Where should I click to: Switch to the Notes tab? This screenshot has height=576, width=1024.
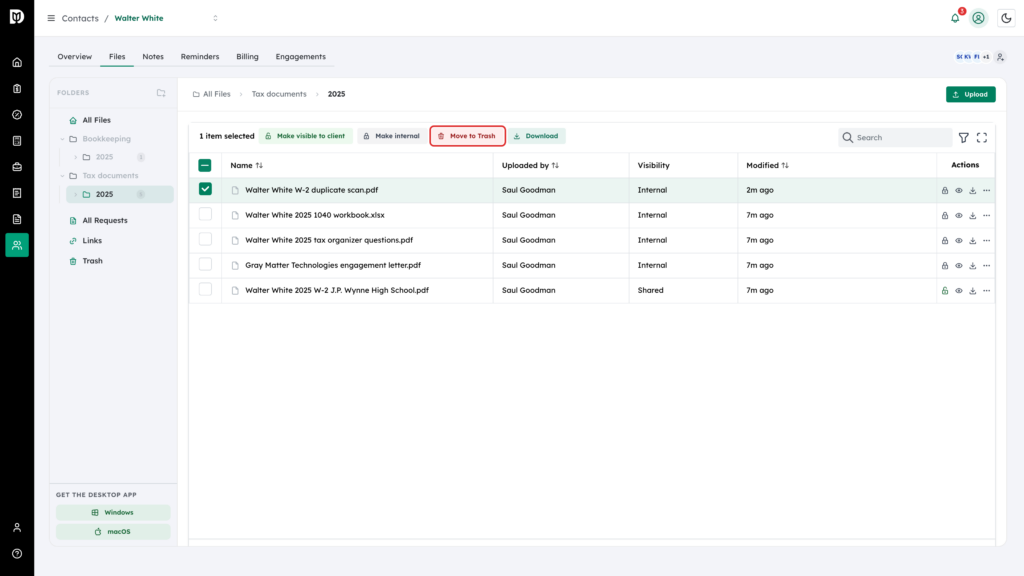tap(153, 57)
